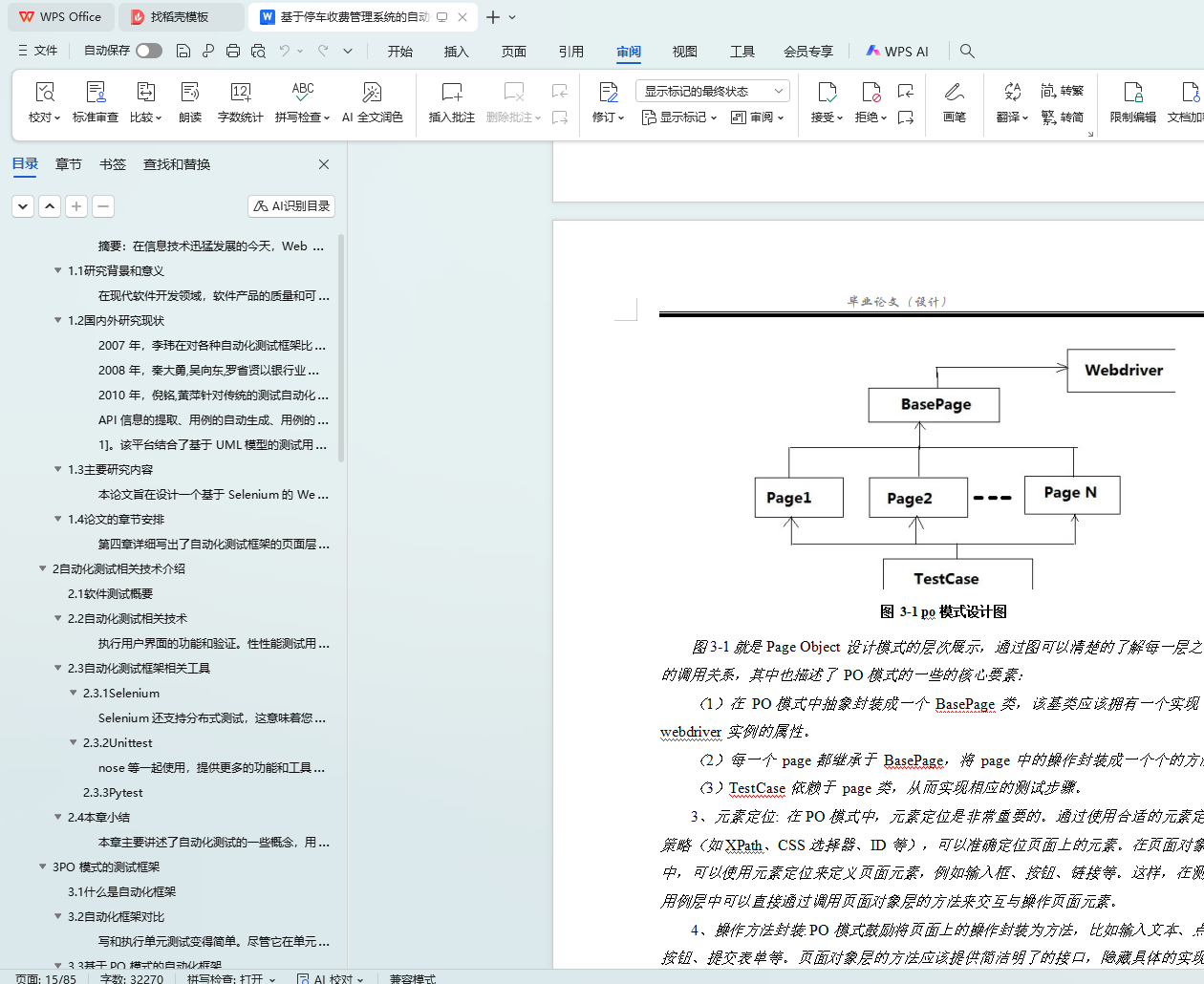Switch to the 书签 navigation pane tab
This screenshot has width=1204, height=984.
point(113,164)
